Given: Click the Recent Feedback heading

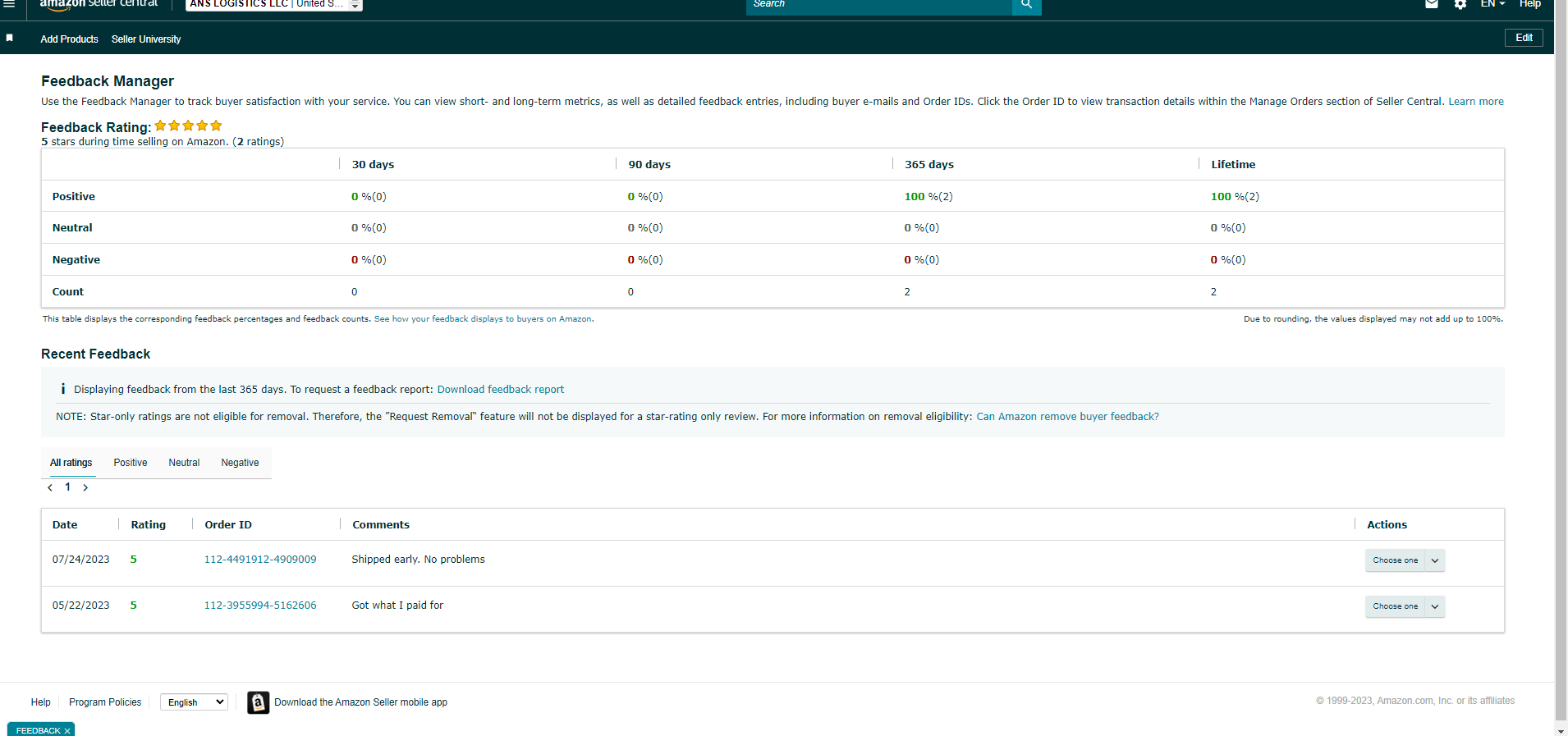Looking at the screenshot, I should click(95, 354).
